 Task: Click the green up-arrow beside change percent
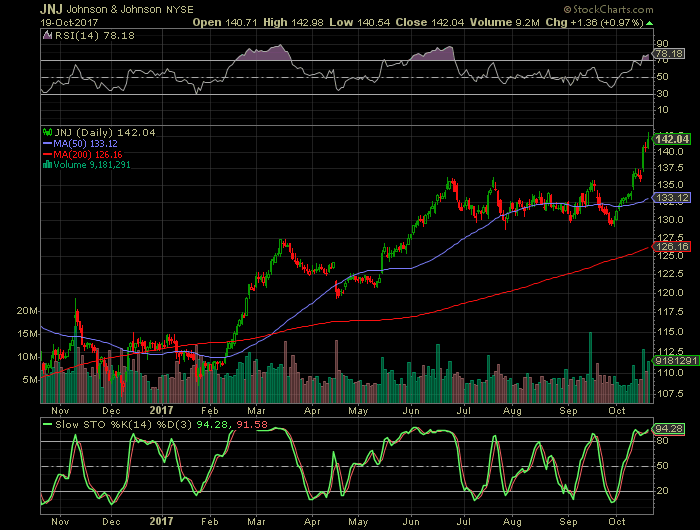click(x=650, y=23)
